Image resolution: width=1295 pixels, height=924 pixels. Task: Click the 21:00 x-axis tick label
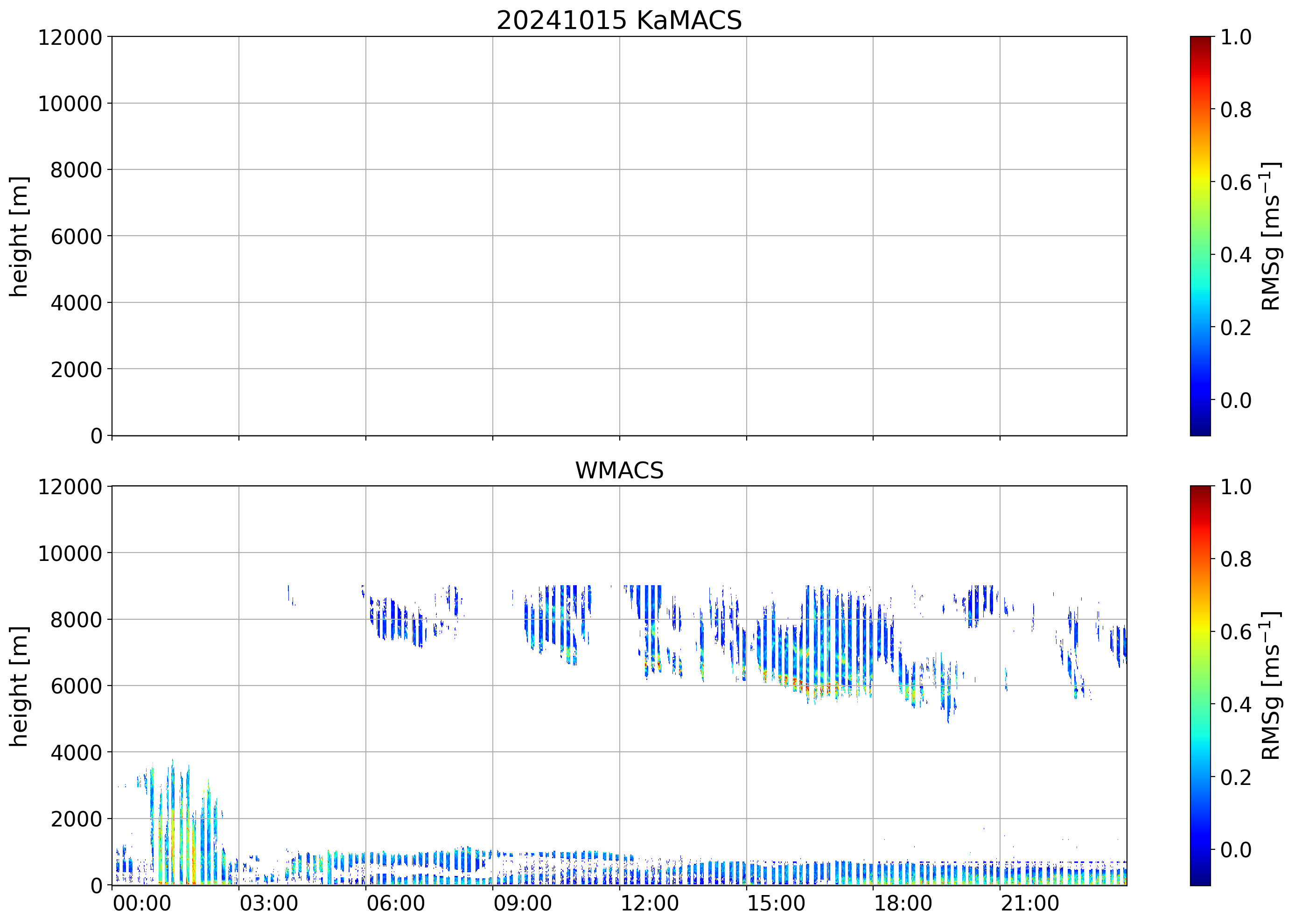tap(1030, 903)
